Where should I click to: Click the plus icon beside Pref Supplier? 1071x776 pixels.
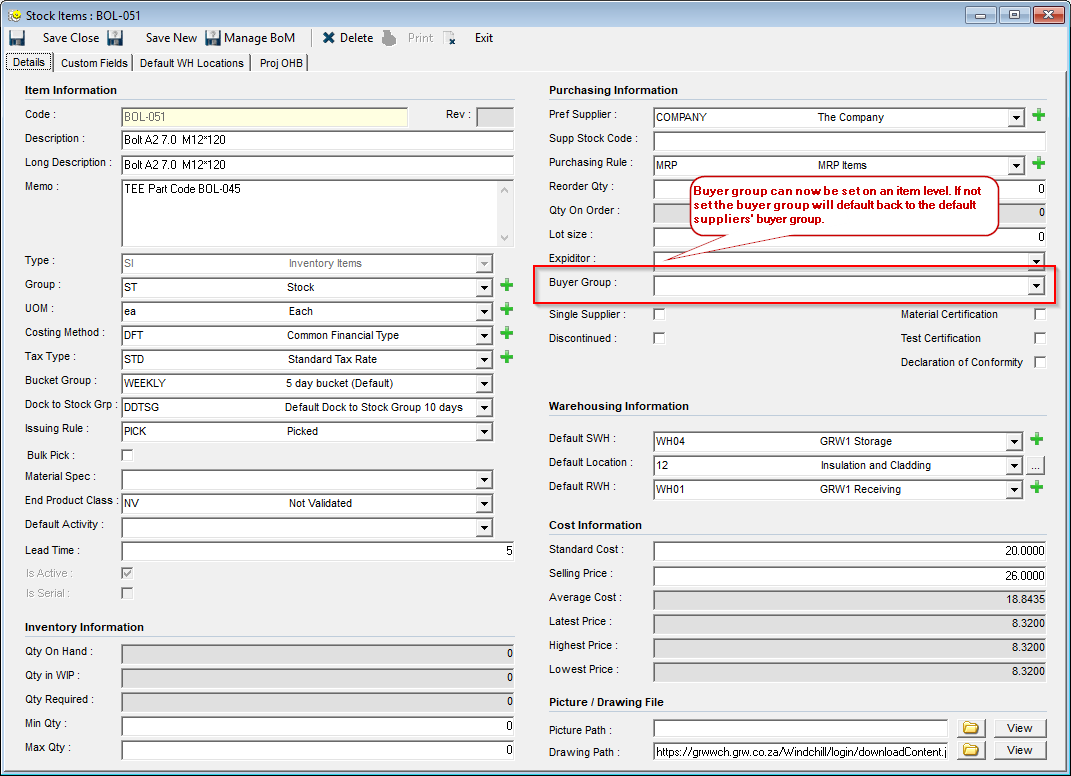tap(1038, 116)
